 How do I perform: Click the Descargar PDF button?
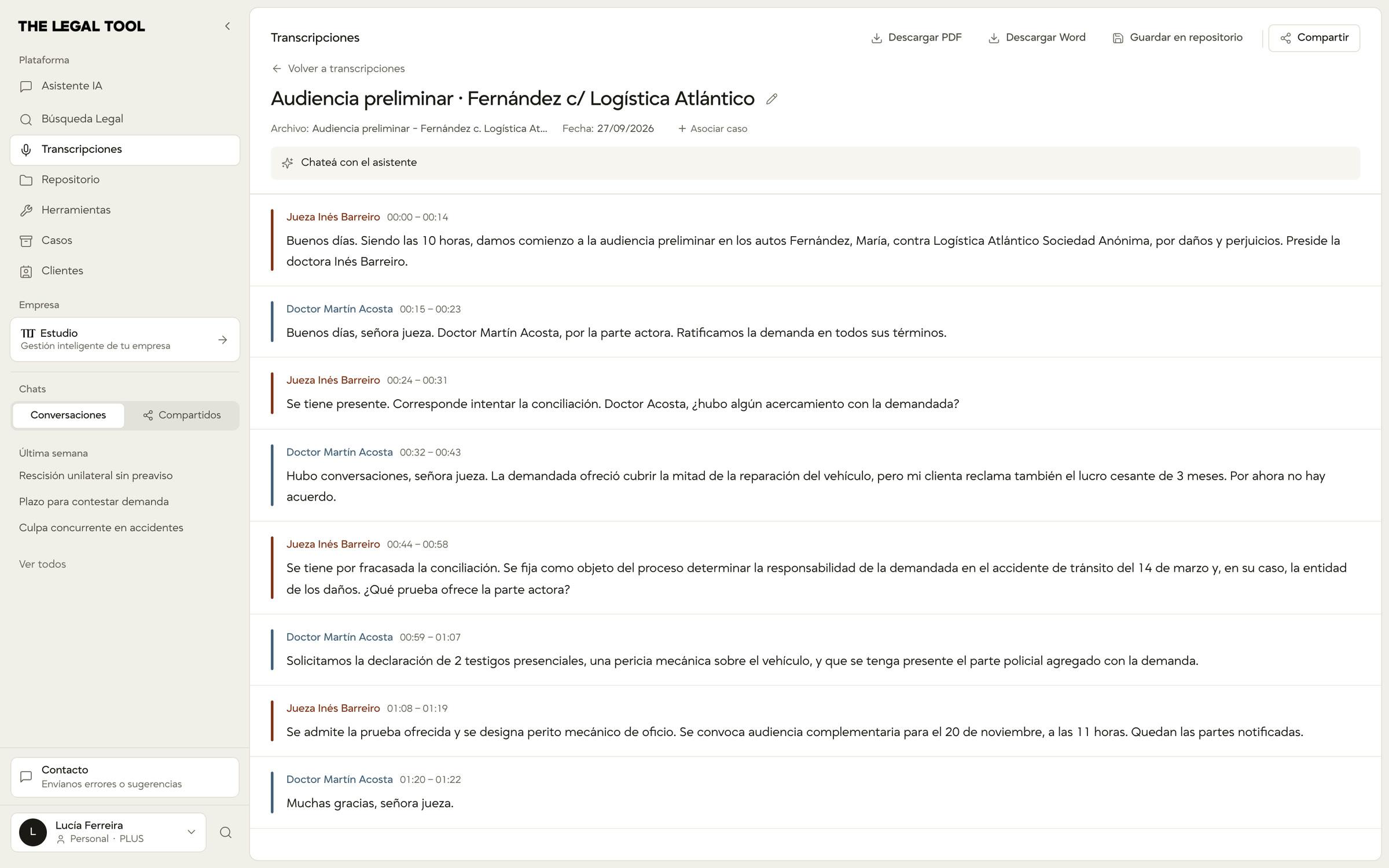tap(916, 38)
